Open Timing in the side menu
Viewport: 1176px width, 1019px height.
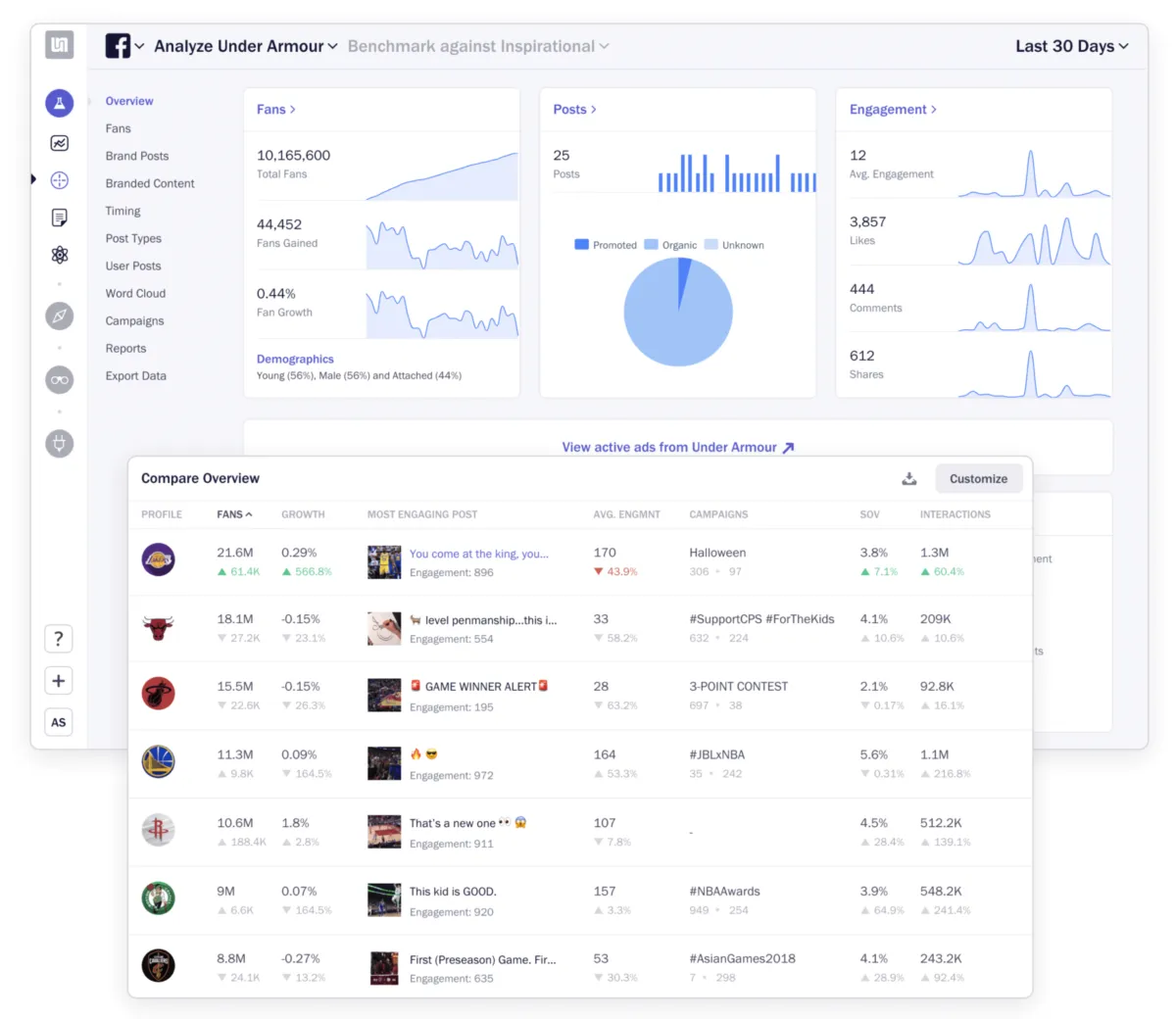click(122, 211)
